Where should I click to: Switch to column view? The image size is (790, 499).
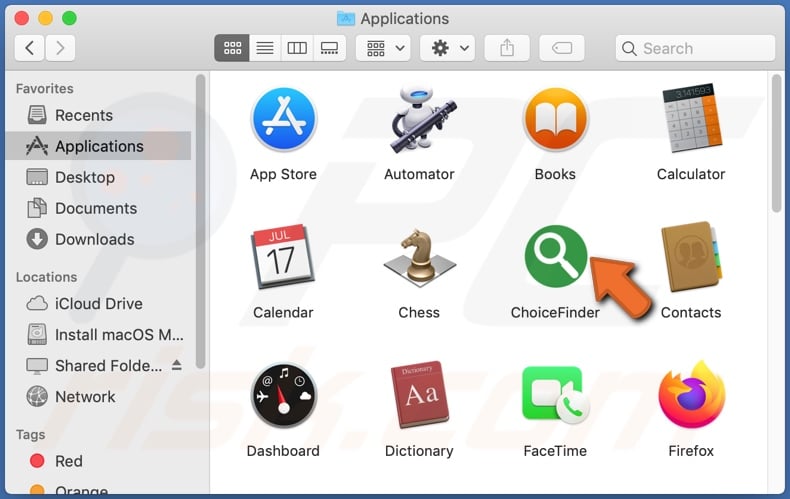297,48
